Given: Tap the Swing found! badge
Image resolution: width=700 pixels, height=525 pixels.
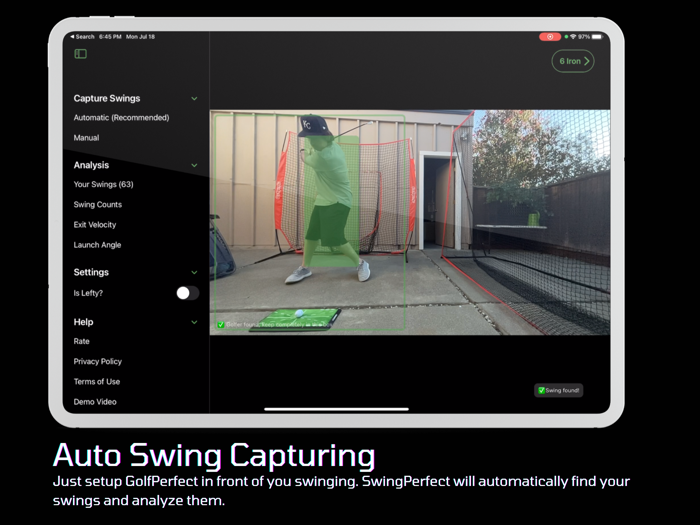Looking at the screenshot, I should point(559,390).
